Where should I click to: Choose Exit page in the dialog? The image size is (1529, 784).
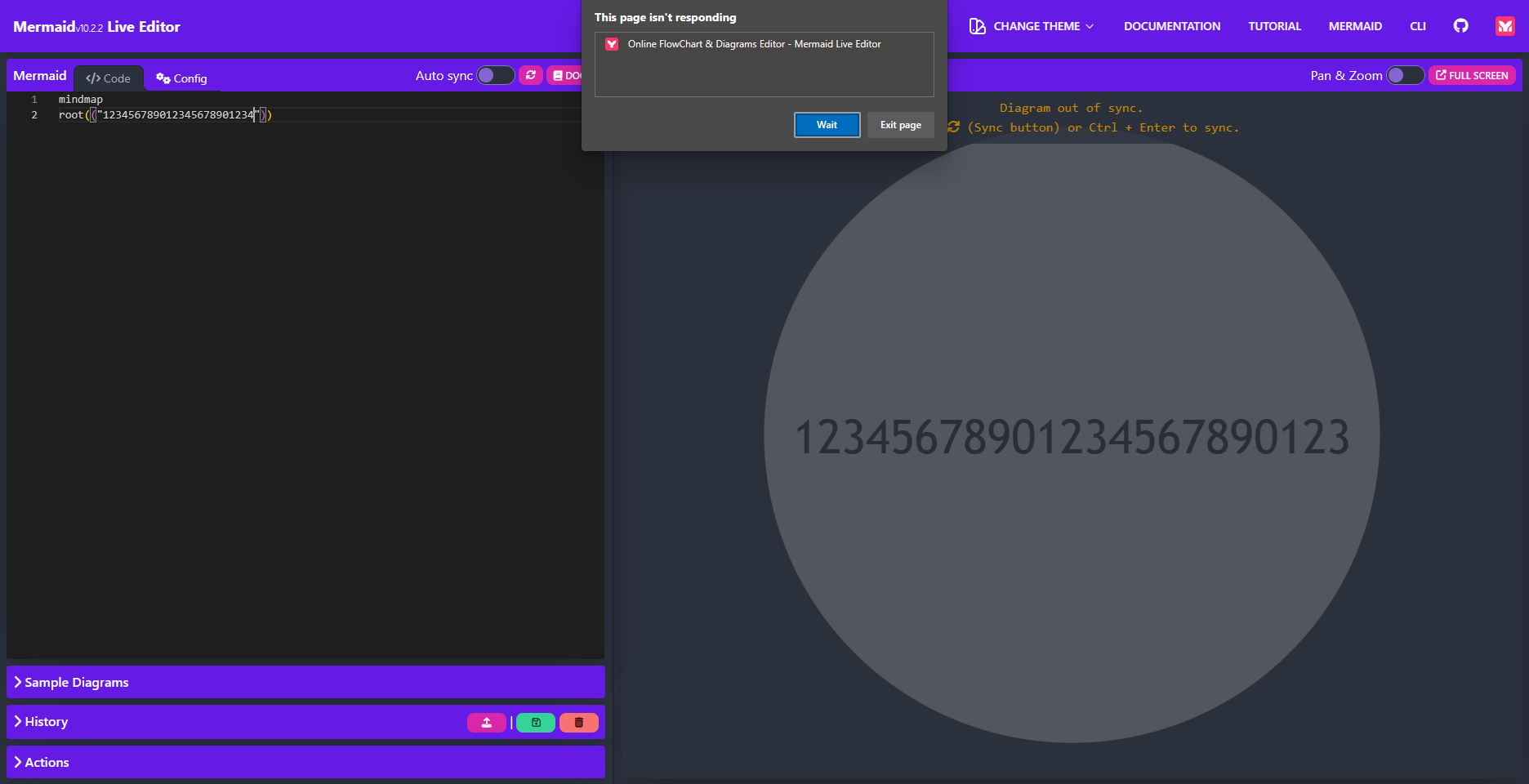899,124
